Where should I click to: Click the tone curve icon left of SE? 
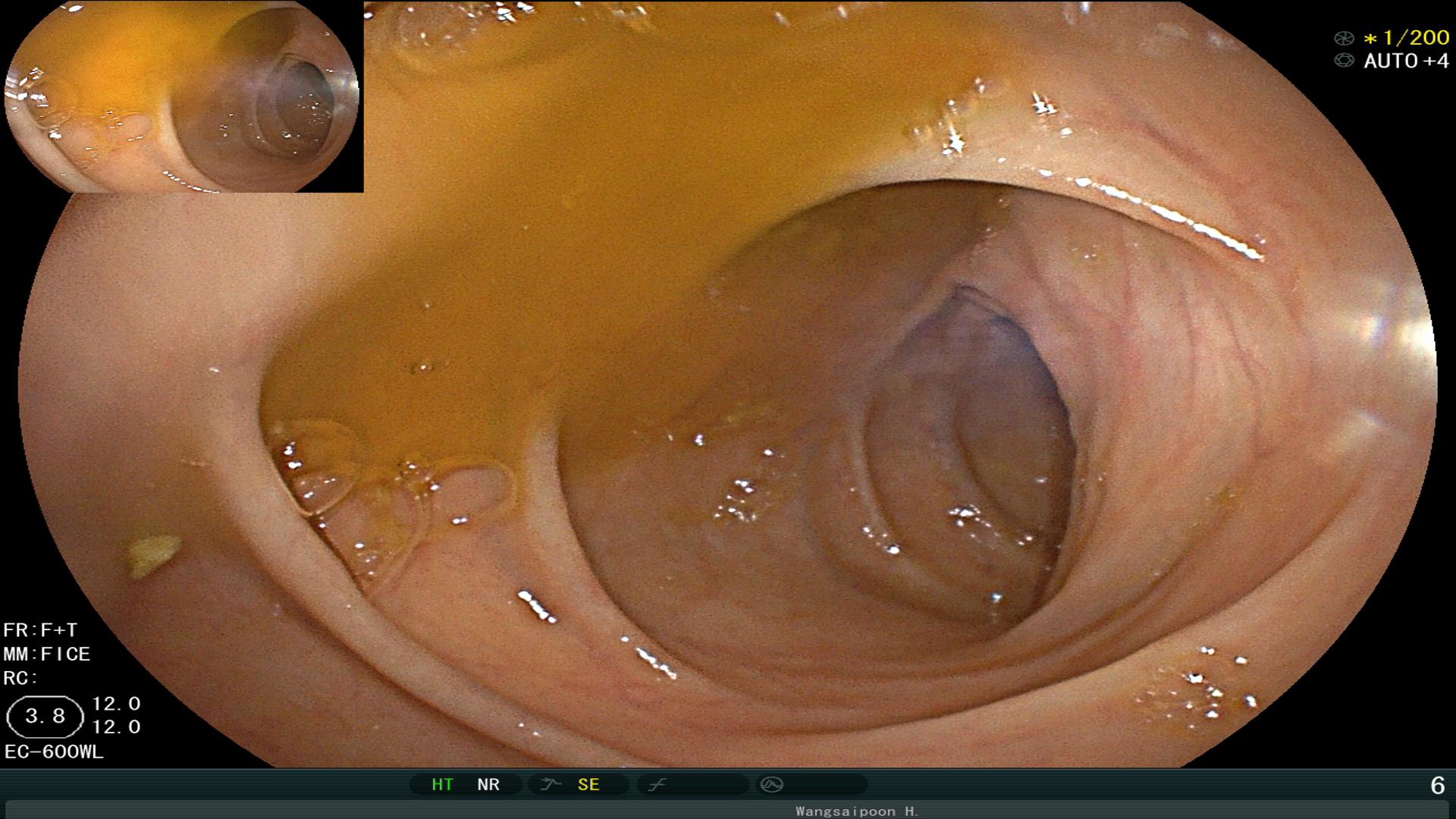tap(551, 784)
